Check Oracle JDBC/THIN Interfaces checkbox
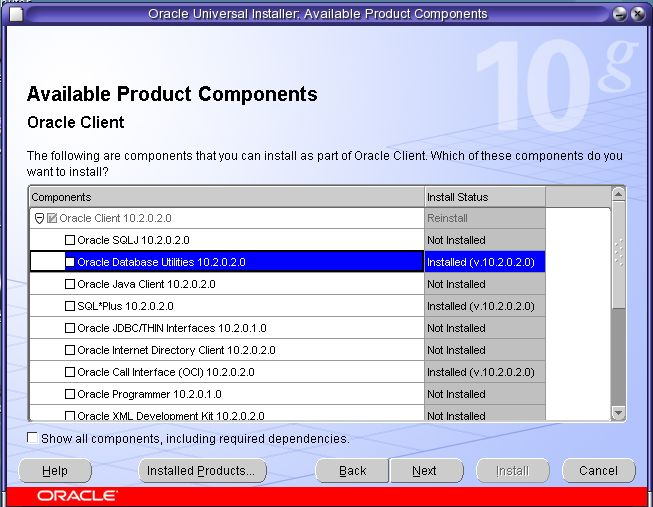 point(70,328)
